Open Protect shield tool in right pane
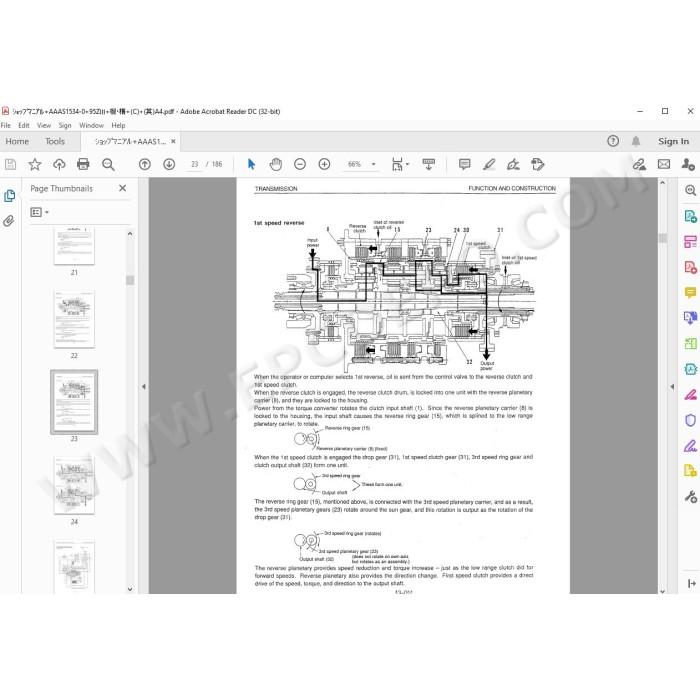 (690, 420)
